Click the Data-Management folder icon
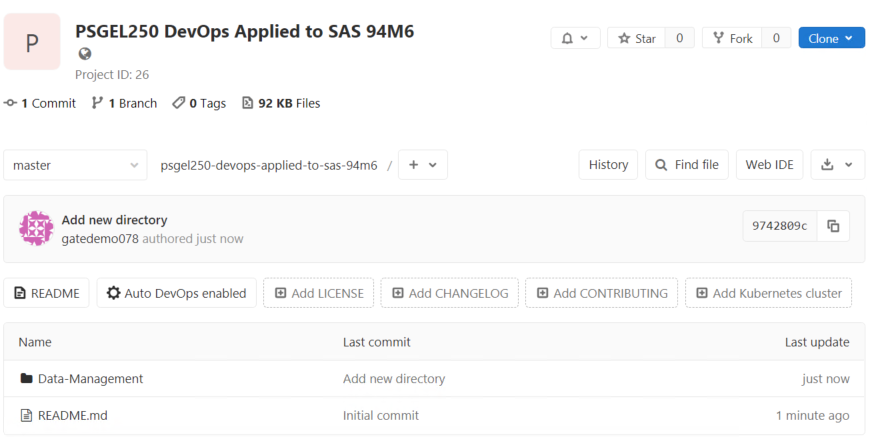Viewport: 877px width, 440px height. (26, 379)
